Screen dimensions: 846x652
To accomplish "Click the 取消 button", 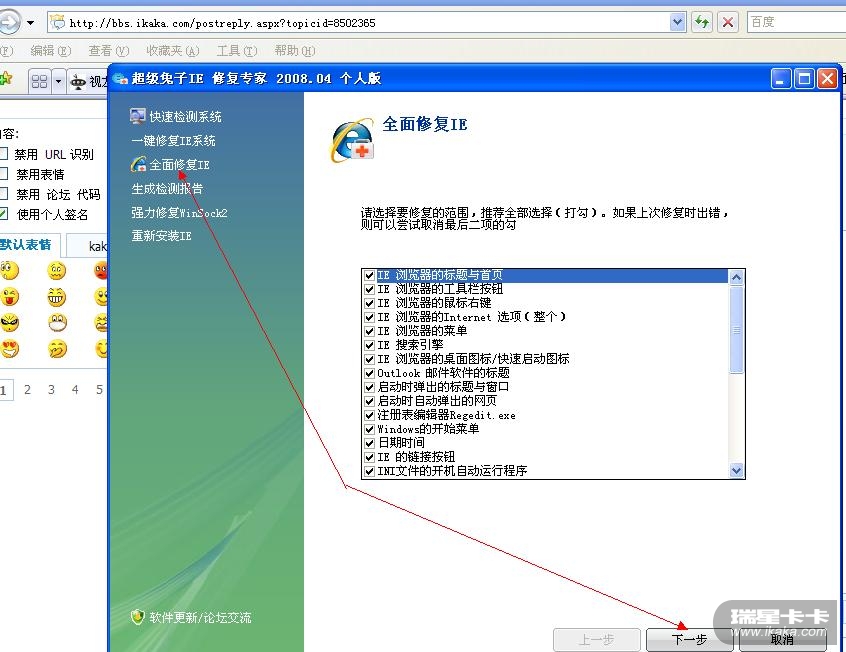I will pos(782,640).
